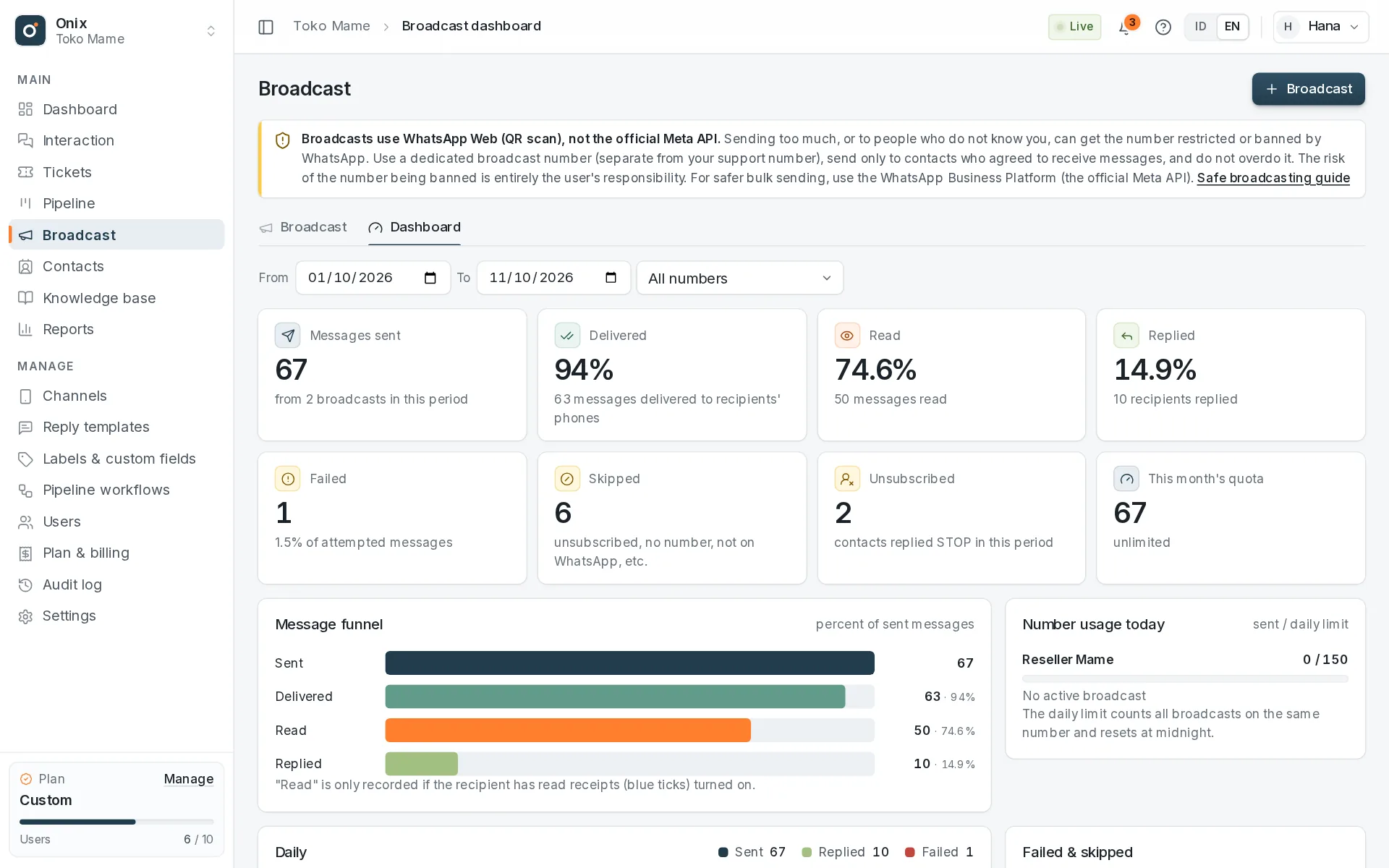Open the Safe broadcasting guide link
The image size is (1389, 868).
click(x=1273, y=178)
